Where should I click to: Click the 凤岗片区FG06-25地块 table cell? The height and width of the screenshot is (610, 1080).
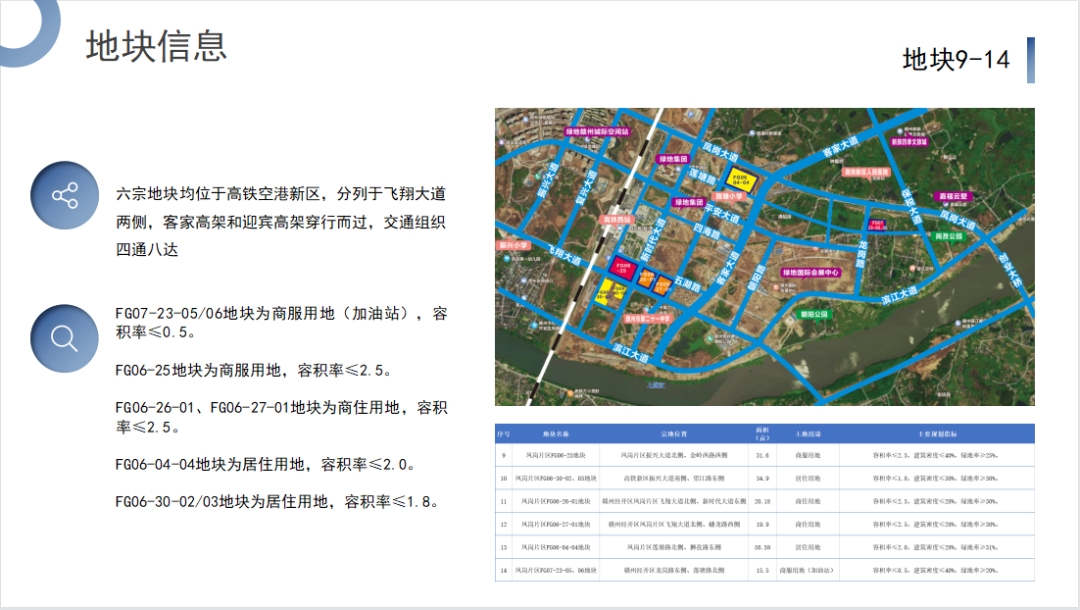(556, 455)
